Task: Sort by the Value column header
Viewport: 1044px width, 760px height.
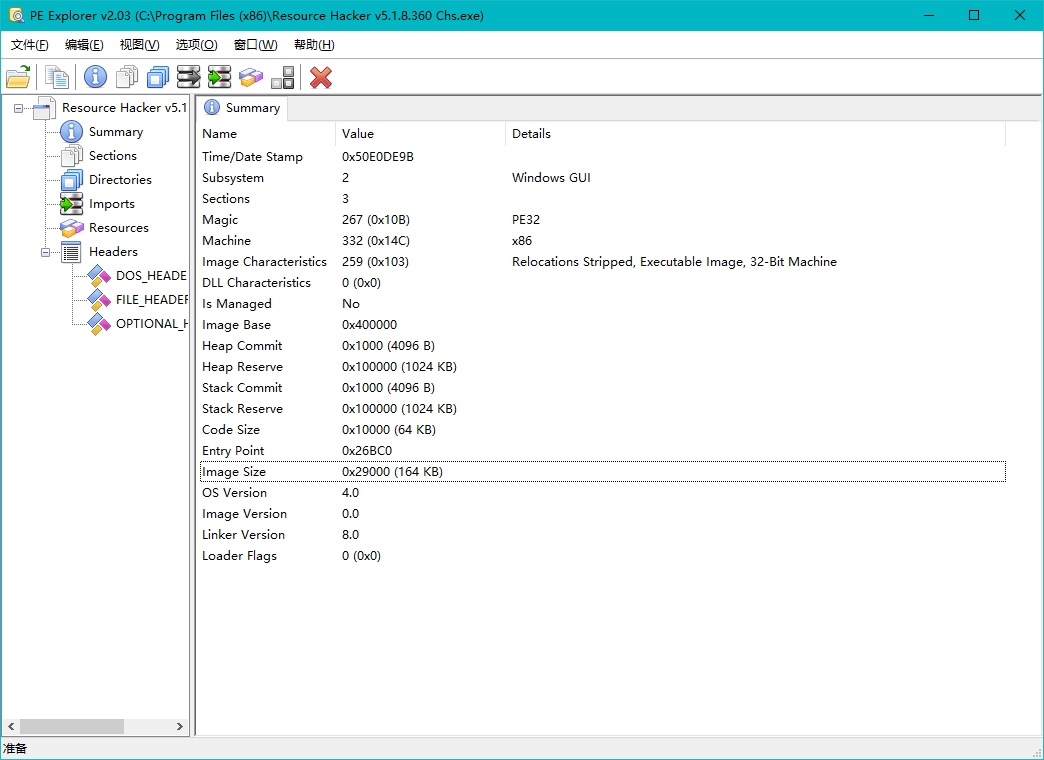Action: [421, 134]
